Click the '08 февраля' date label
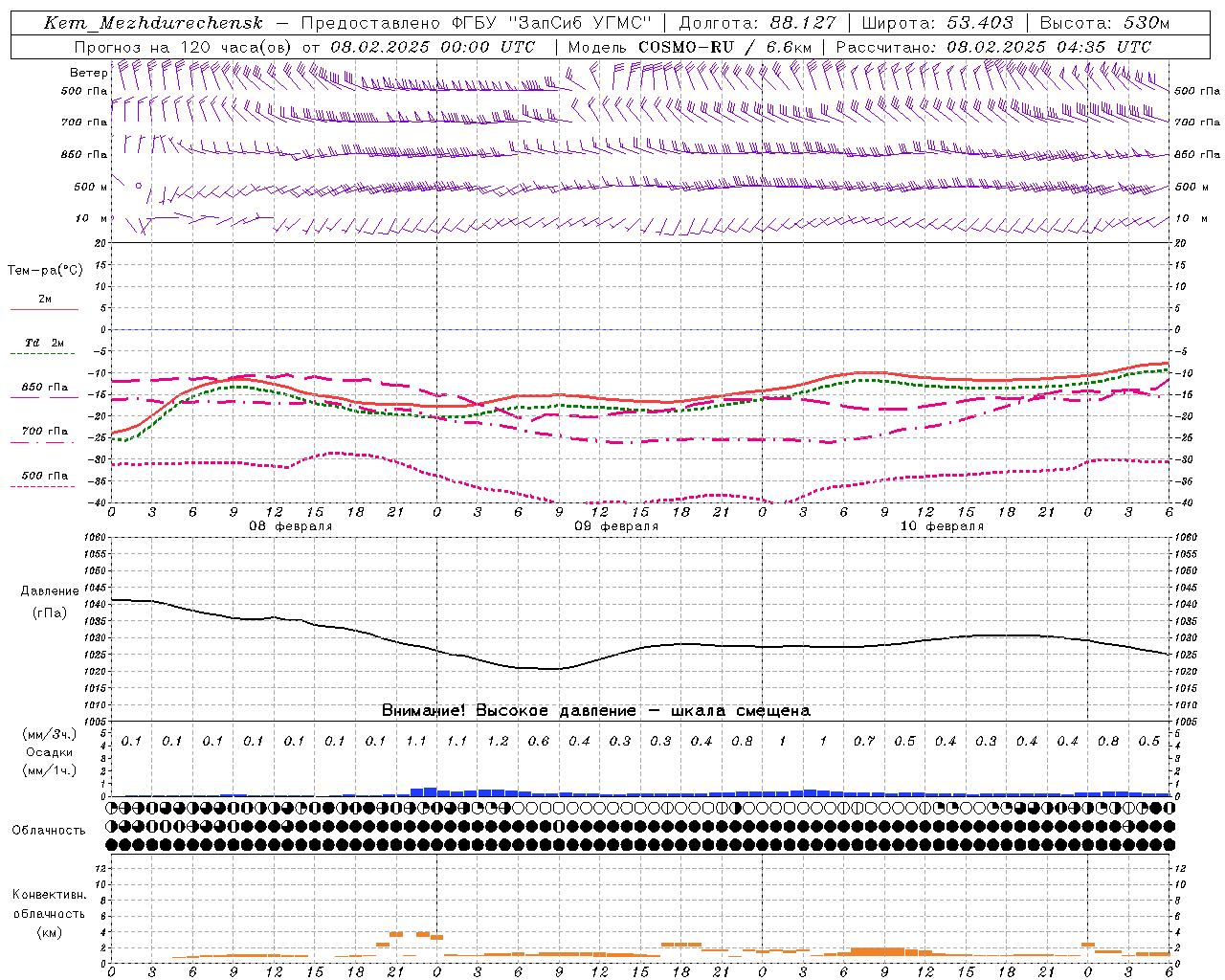1225x980 pixels. 291,526
